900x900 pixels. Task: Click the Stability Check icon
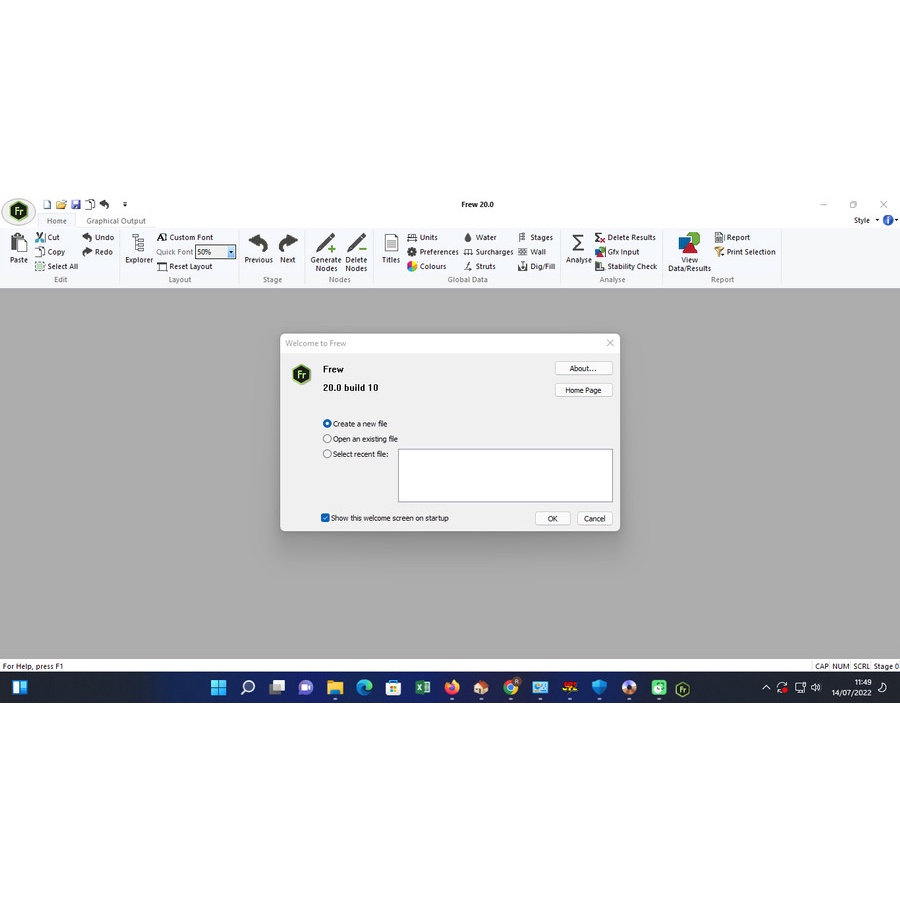coord(600,266)
